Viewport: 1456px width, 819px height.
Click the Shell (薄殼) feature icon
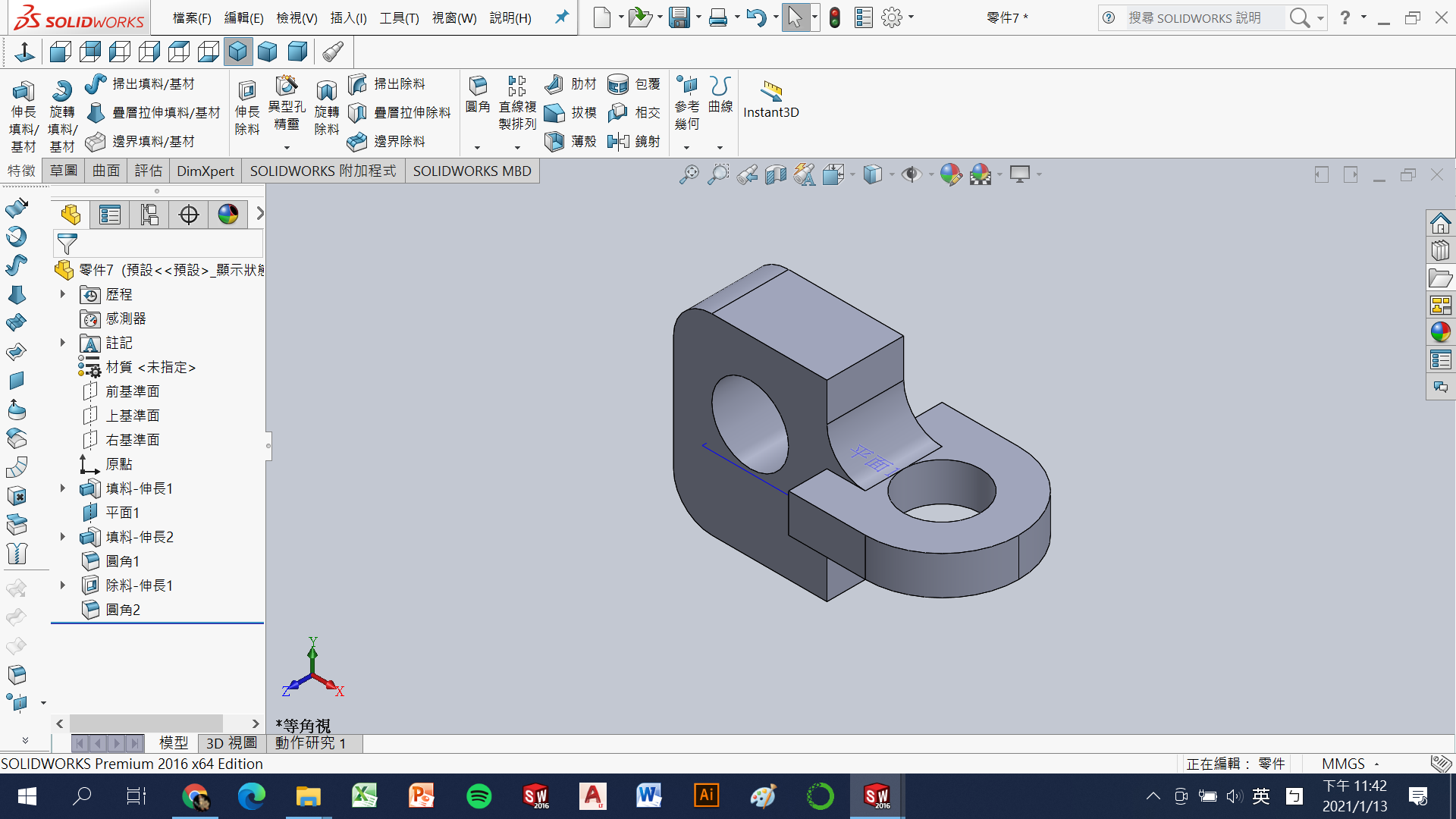point(554,141)
